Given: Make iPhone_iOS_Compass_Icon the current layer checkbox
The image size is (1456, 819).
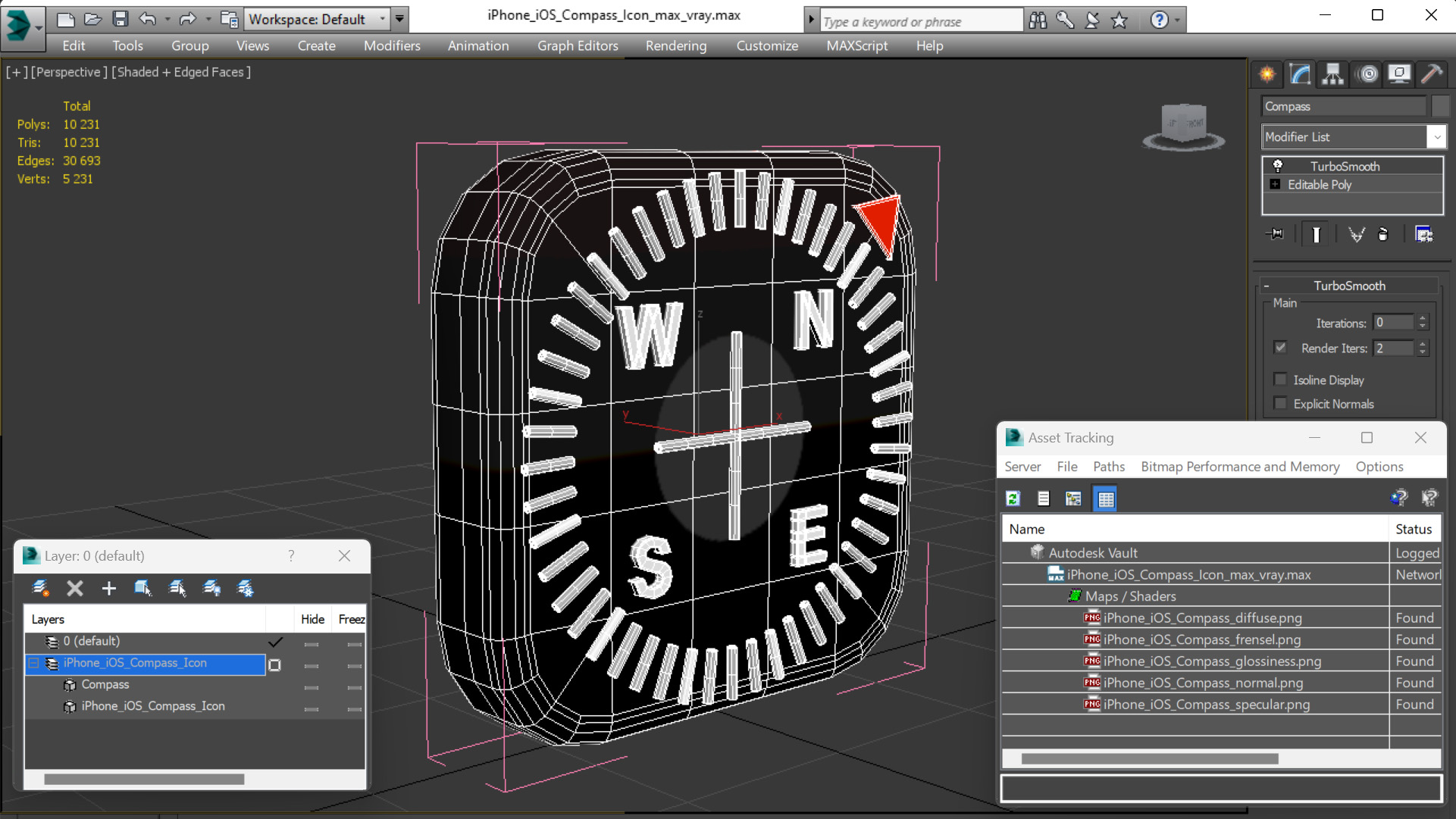Looking at the screenshot, I should 275,665.
